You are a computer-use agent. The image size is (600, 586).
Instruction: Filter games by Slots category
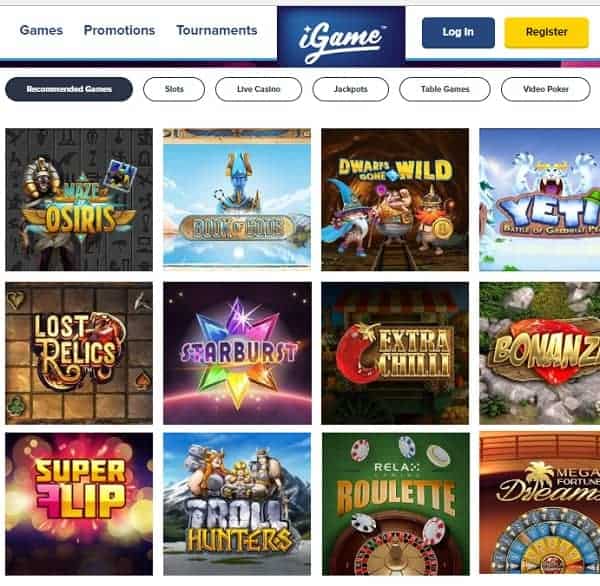click(174, 89)
